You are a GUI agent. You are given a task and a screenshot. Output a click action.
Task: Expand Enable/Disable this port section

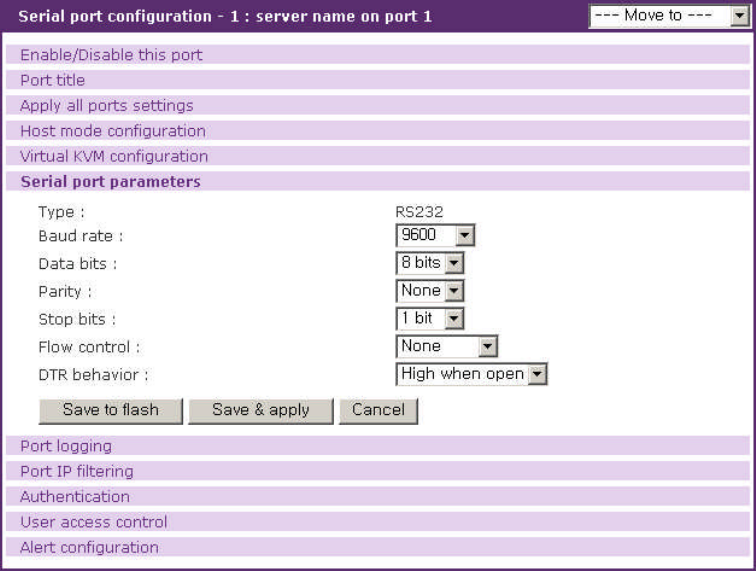click(x=111, y=55)
